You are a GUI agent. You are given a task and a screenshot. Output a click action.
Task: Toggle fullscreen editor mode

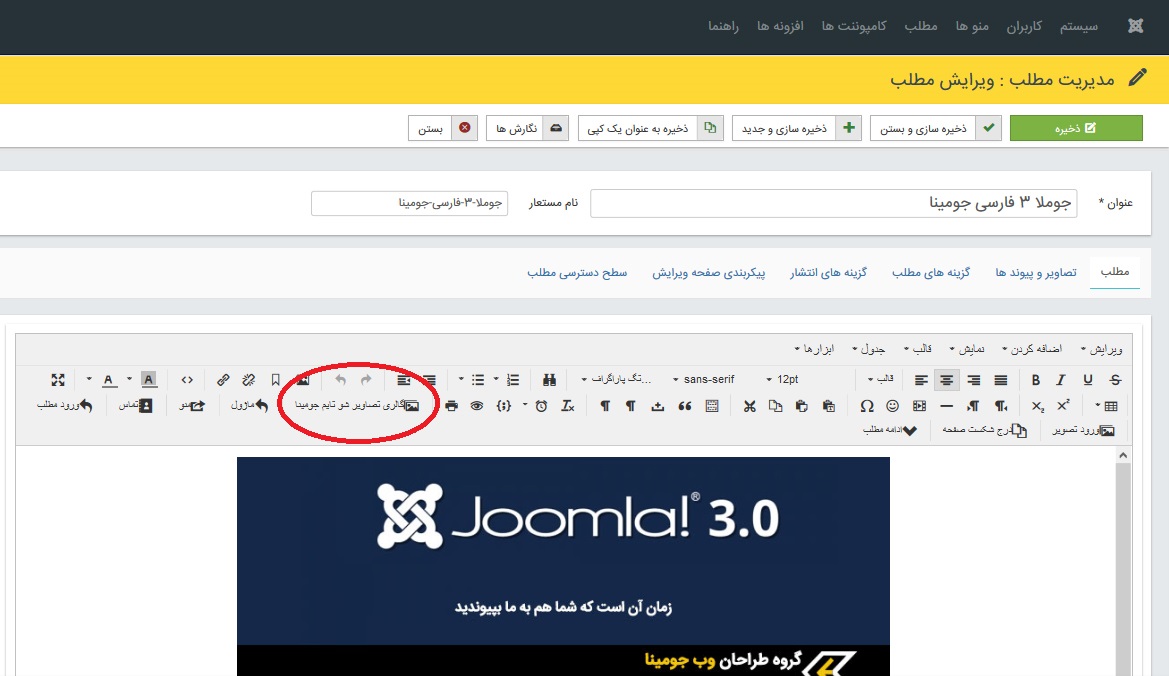coord(57,380)
